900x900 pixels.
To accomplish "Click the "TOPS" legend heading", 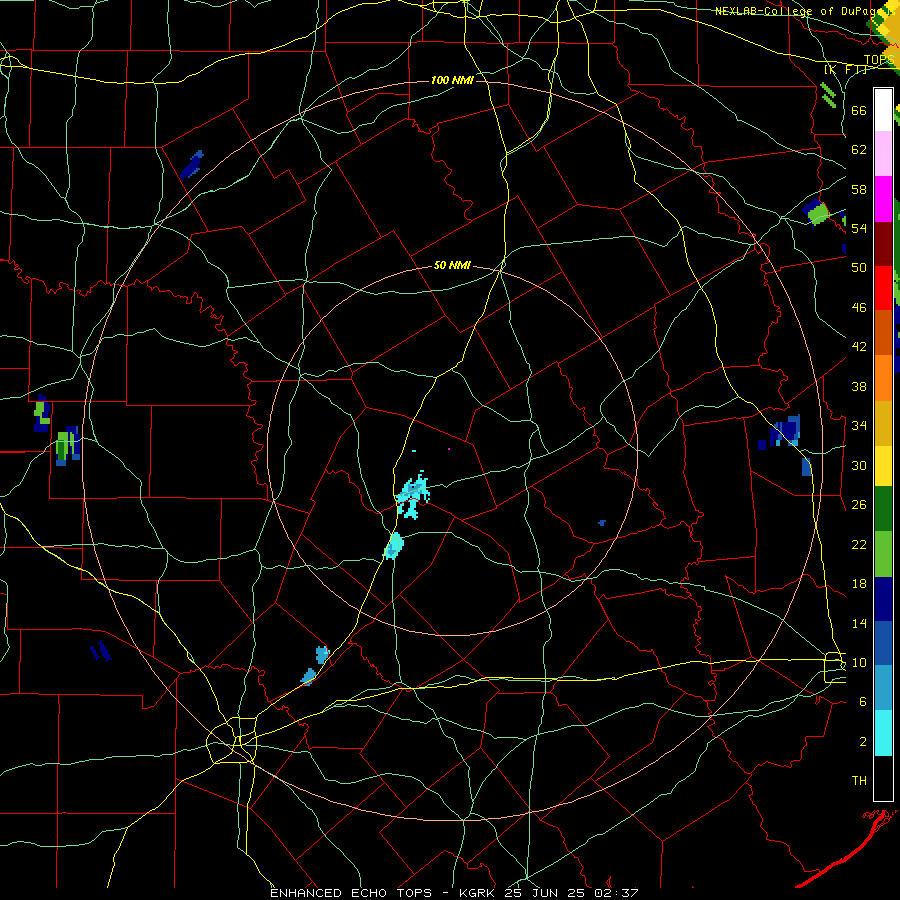I will 879,60.
